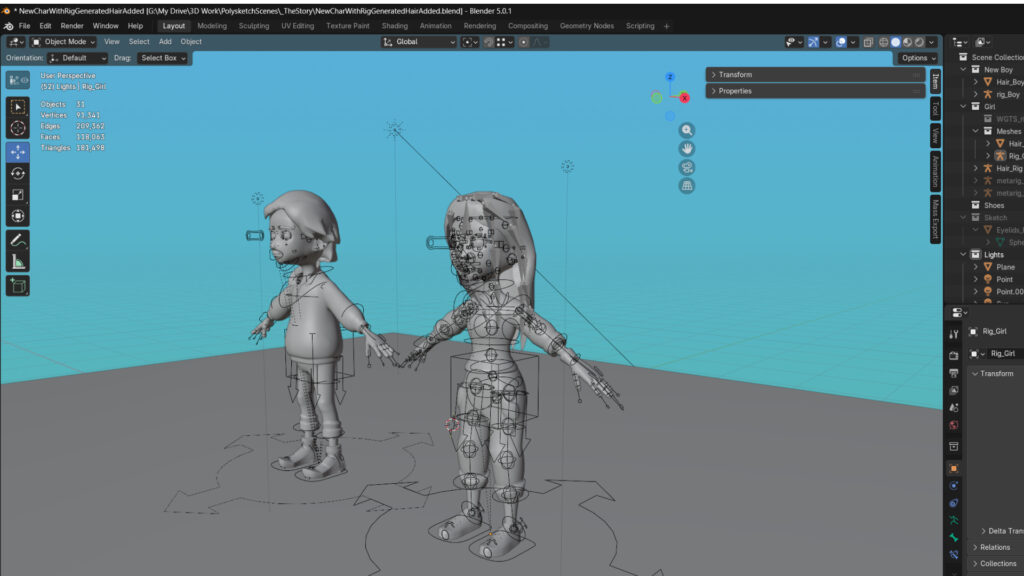The width and height of the screenshot is (1024, 576).
Task: Expand the Relations section
Action: click(x=994, y=547)
